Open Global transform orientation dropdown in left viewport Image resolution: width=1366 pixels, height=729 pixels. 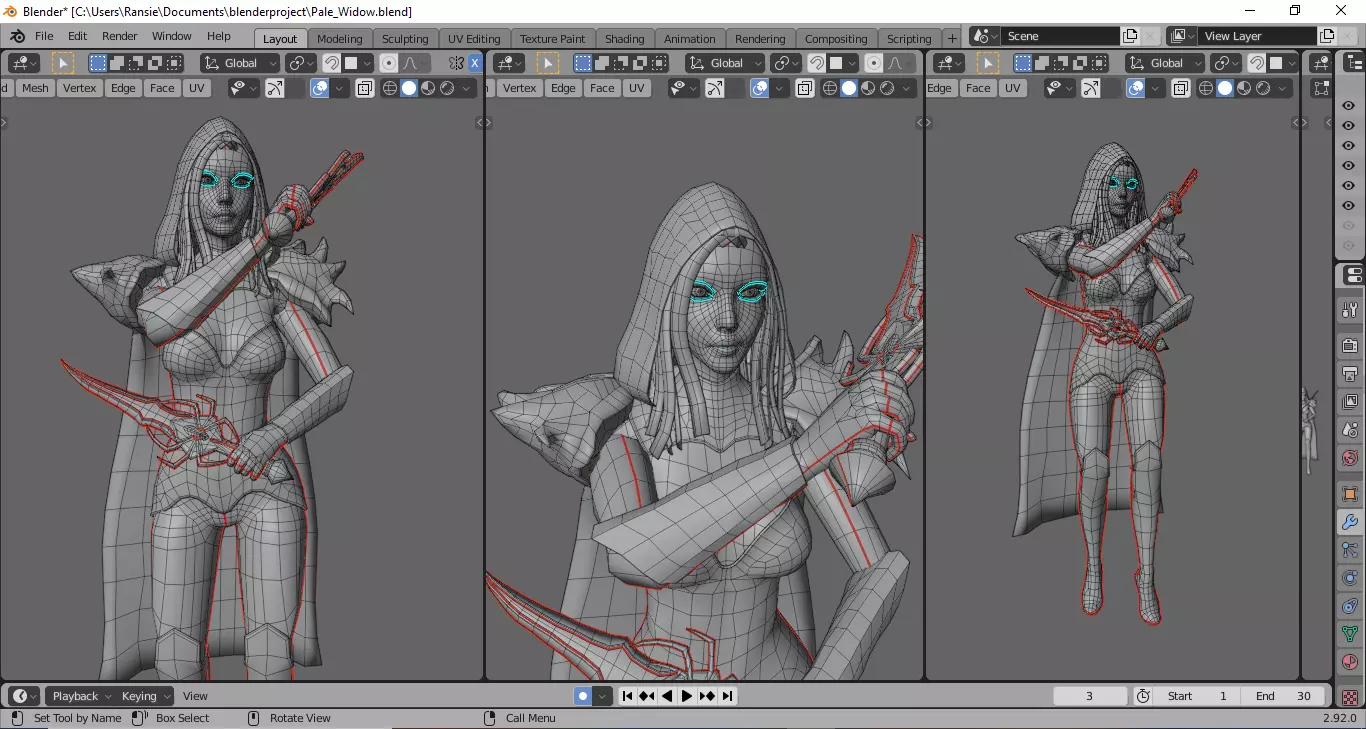click(240, 63)
